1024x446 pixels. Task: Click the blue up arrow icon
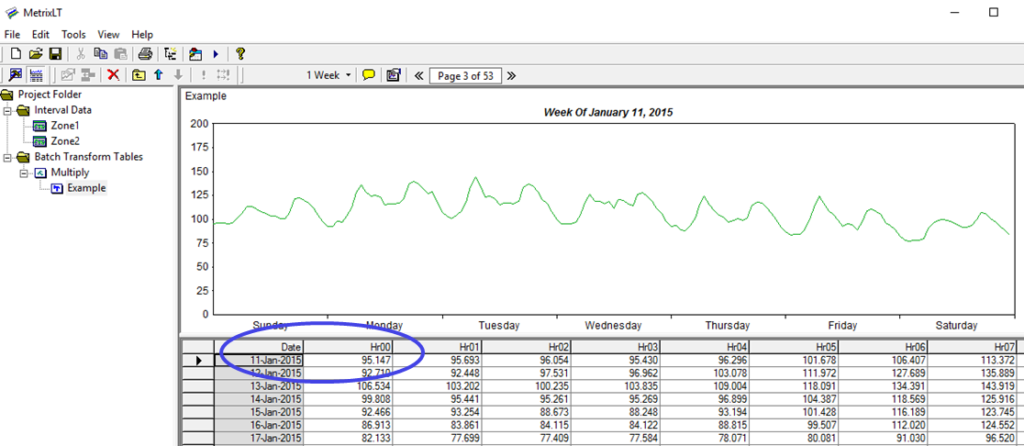click(x=158, y=75)
